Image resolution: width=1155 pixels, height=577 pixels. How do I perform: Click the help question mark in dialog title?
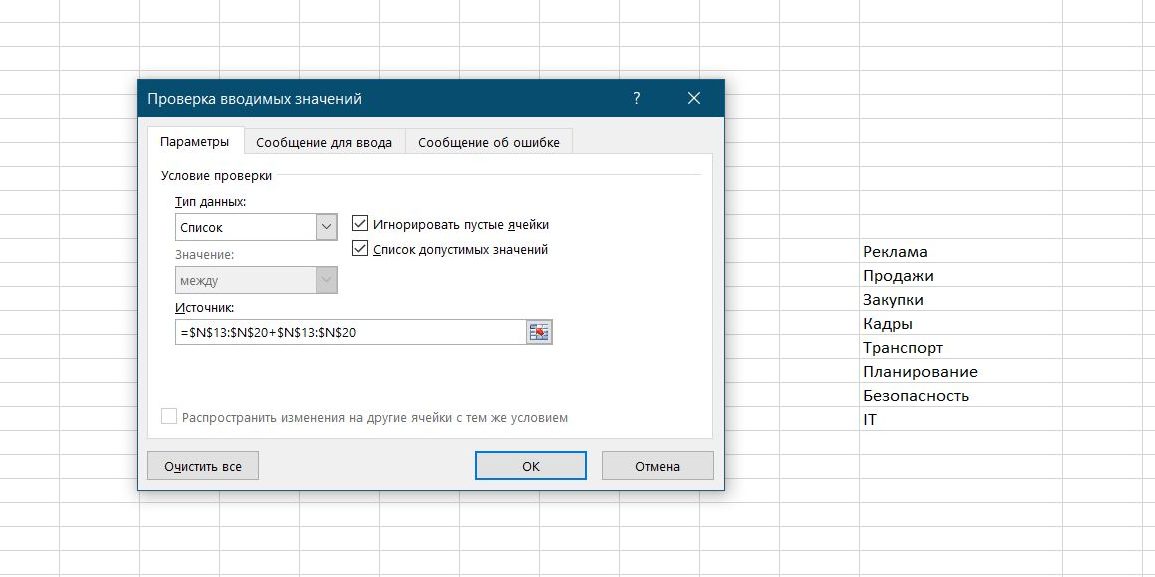pos(636,98)
